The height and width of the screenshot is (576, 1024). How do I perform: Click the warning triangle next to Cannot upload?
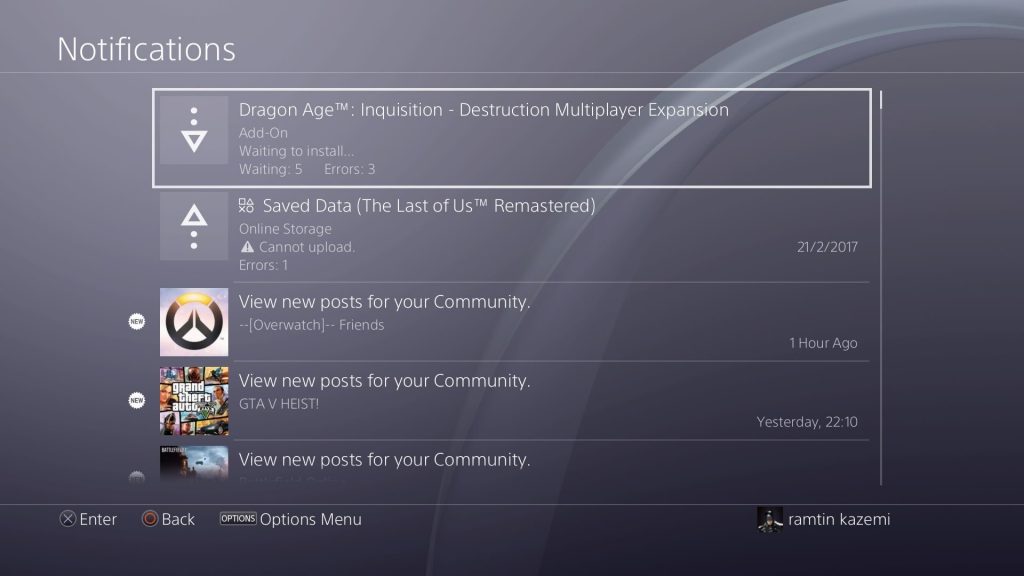[246, 247]
